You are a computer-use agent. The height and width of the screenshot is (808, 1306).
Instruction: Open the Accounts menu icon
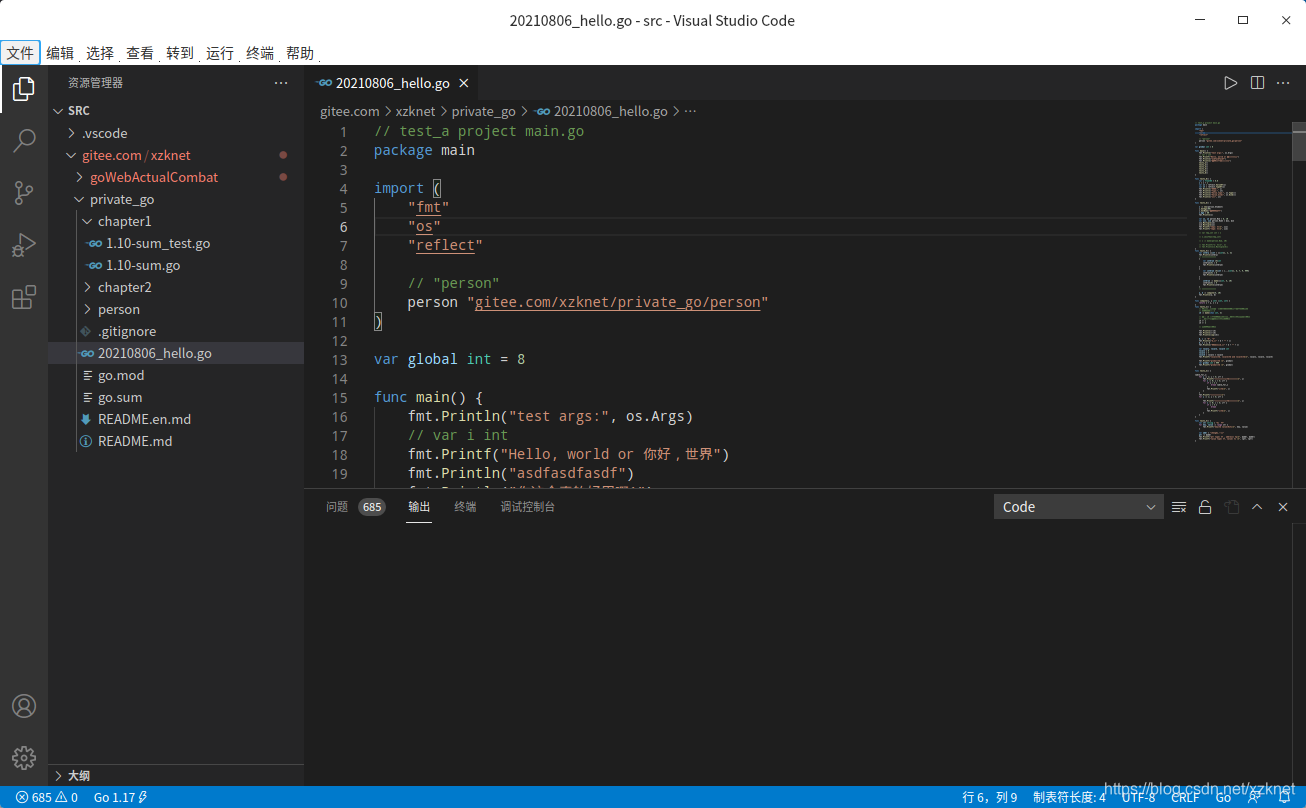pos(24,706)
